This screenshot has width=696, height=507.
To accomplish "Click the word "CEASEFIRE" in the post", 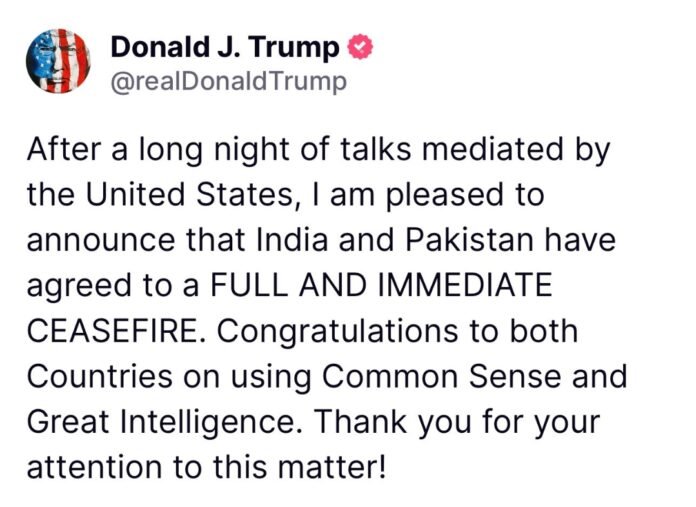I will point(107,331).
